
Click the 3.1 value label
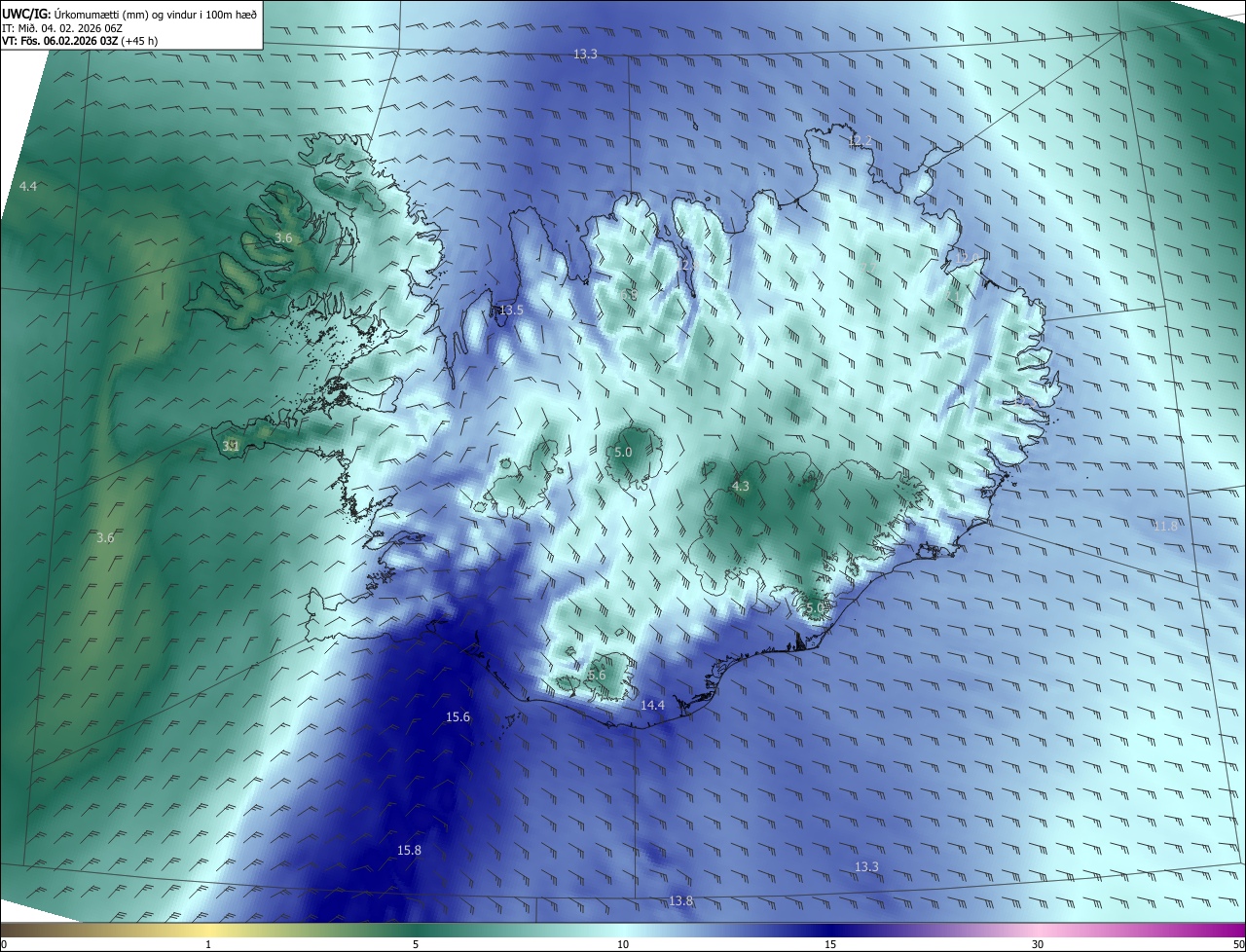pos(231,447)
